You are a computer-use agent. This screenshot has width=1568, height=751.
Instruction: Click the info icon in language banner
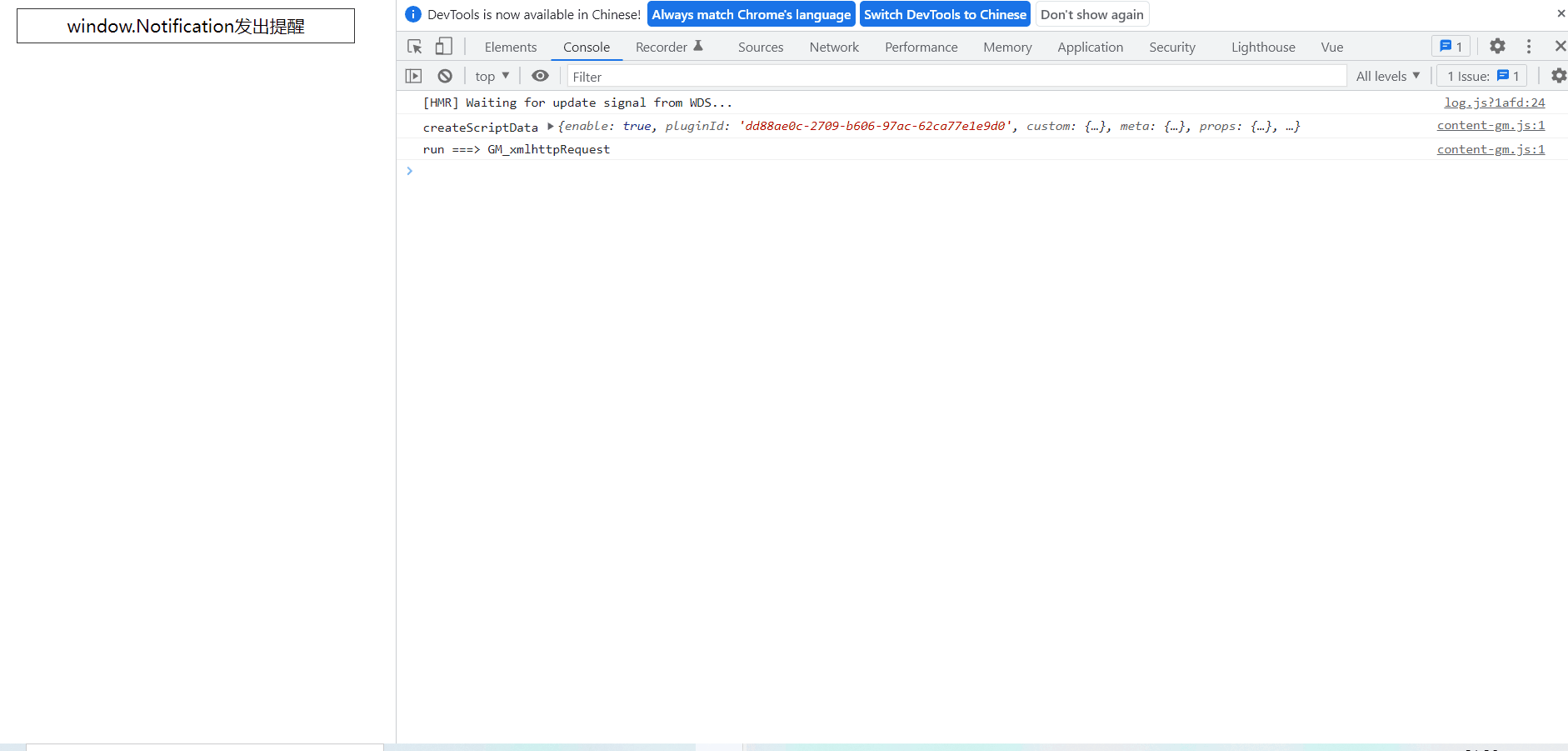[413, 14]
